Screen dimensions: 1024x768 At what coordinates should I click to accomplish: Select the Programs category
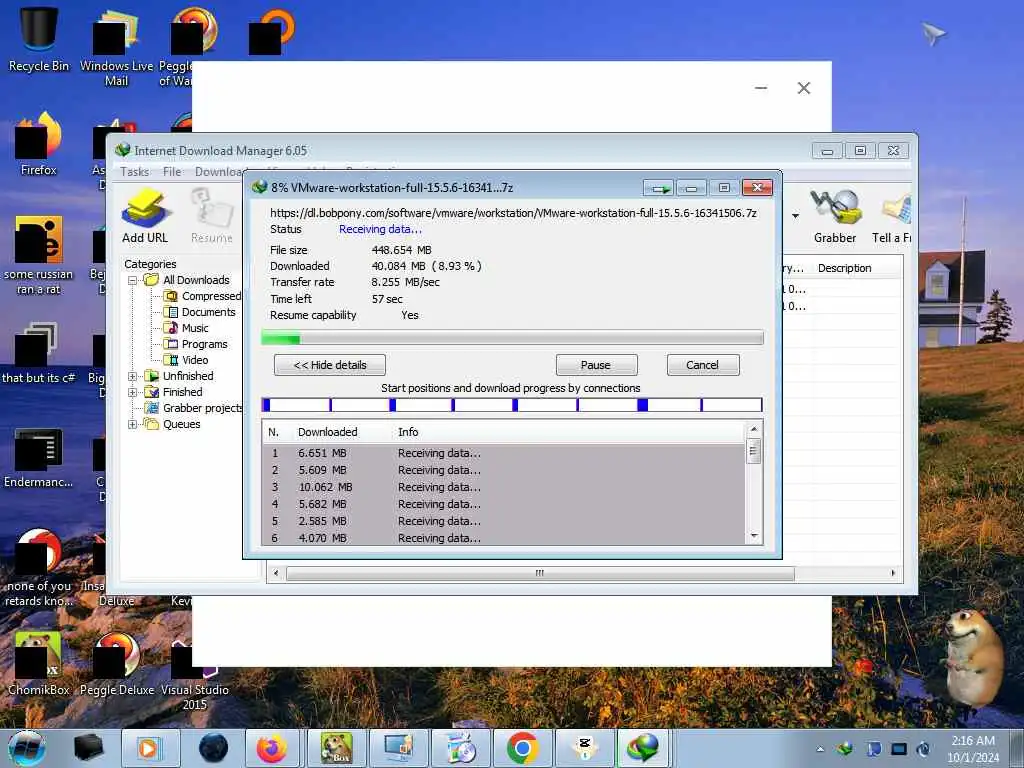coord(196,344)
